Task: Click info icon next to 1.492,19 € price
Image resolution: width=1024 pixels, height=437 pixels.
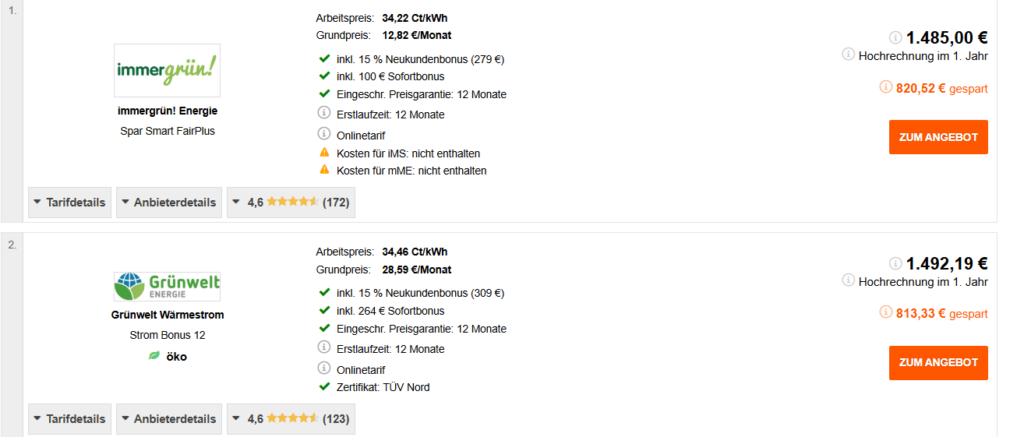Action: pos(895,263)
